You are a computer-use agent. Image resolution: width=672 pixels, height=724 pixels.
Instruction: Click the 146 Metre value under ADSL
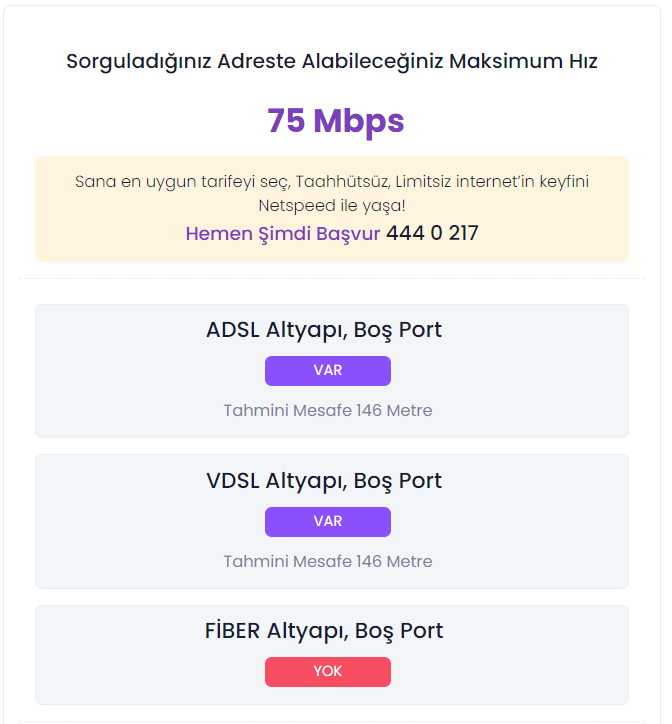(x=394, y=411)
